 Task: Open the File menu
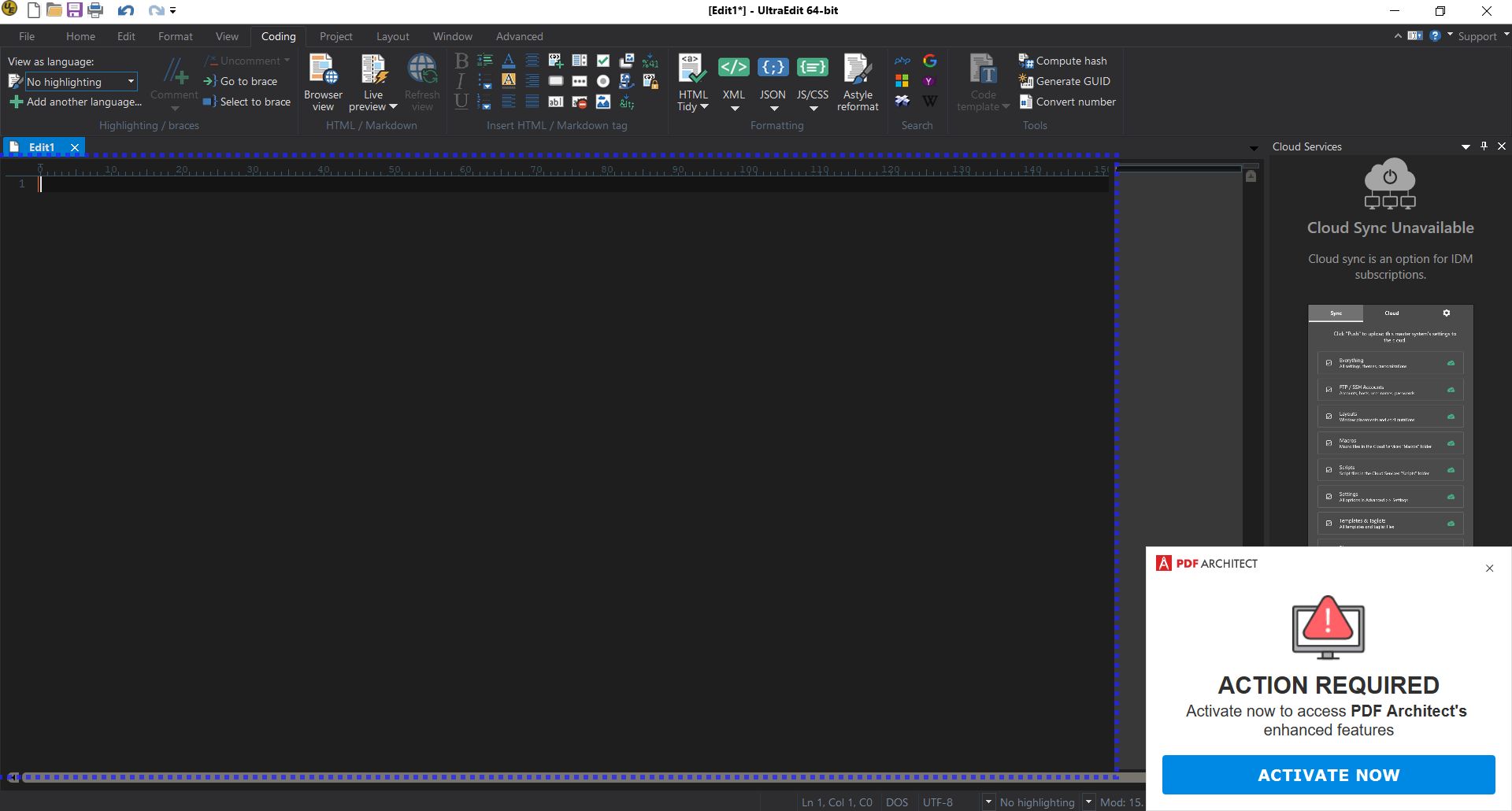tap(27, 36)
